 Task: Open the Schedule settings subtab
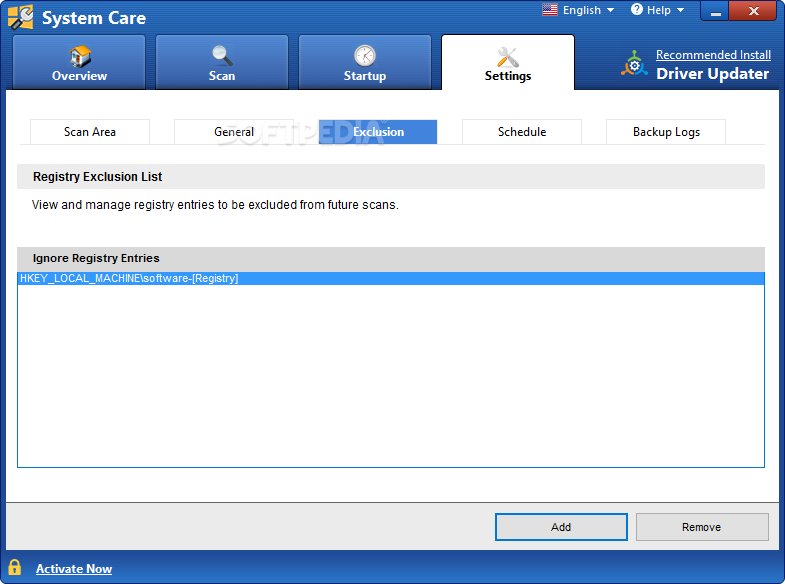coord(522,132)
